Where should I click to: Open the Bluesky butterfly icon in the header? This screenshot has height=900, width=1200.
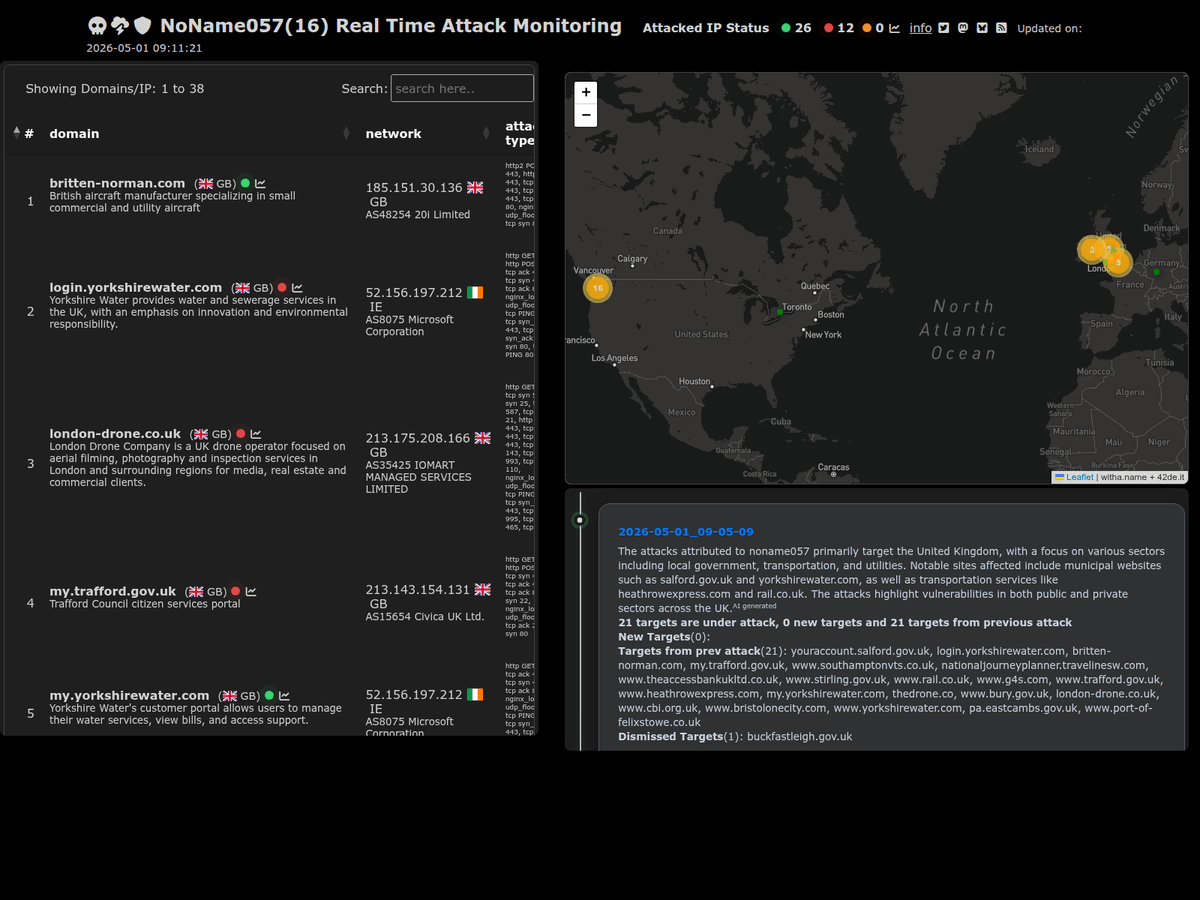[982, 28]
